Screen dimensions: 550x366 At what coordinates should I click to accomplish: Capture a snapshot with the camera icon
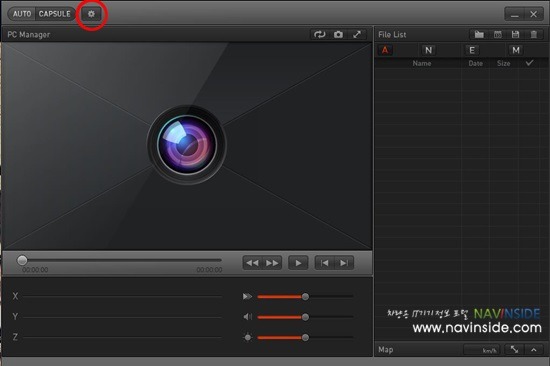coord(338,34)
